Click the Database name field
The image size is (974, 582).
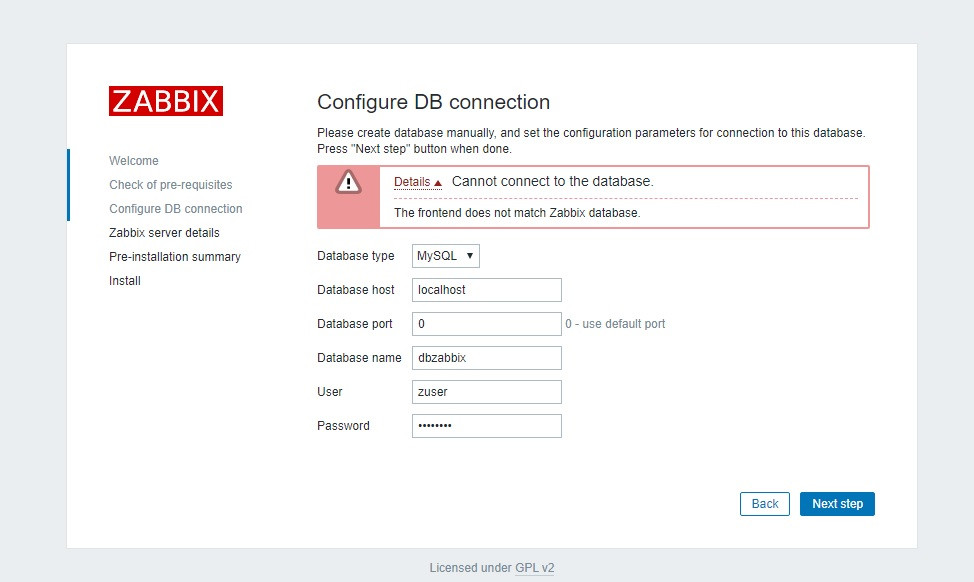point(486,358)
